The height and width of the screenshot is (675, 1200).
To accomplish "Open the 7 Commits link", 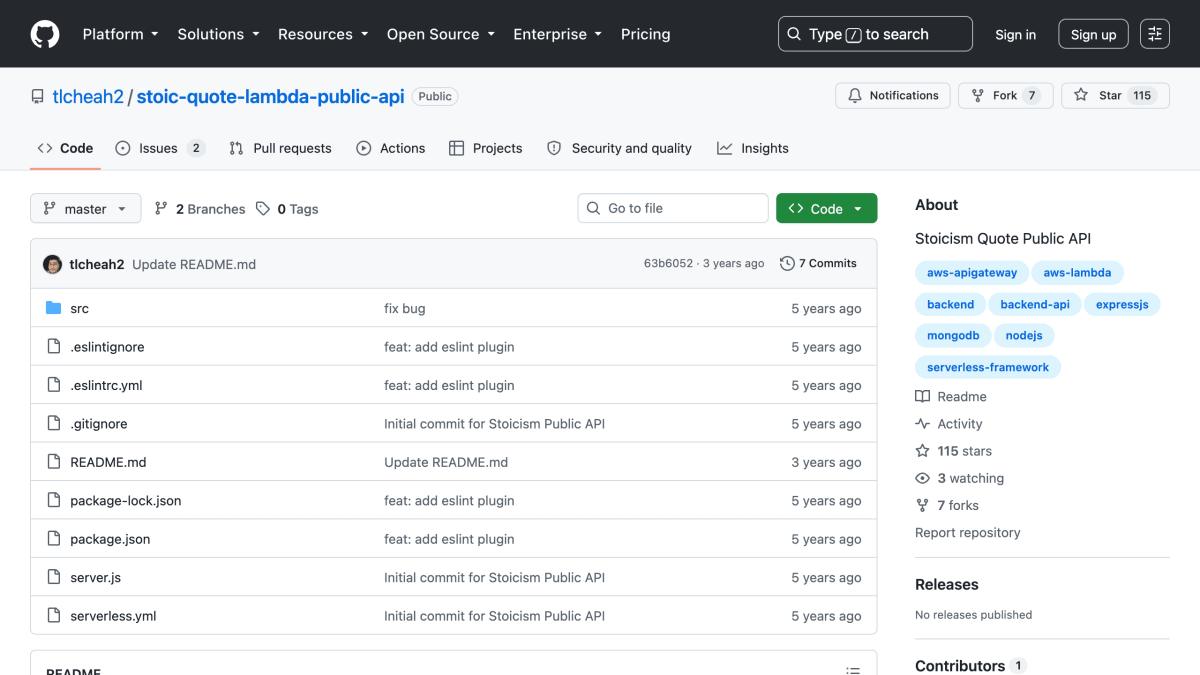I will point(819,264).
